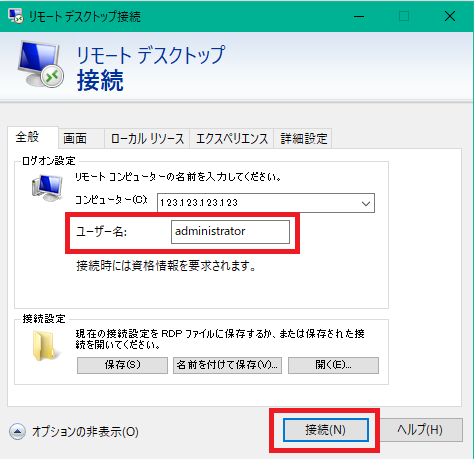Click the computer name field showing 123.123.123.123

point(266,203)
